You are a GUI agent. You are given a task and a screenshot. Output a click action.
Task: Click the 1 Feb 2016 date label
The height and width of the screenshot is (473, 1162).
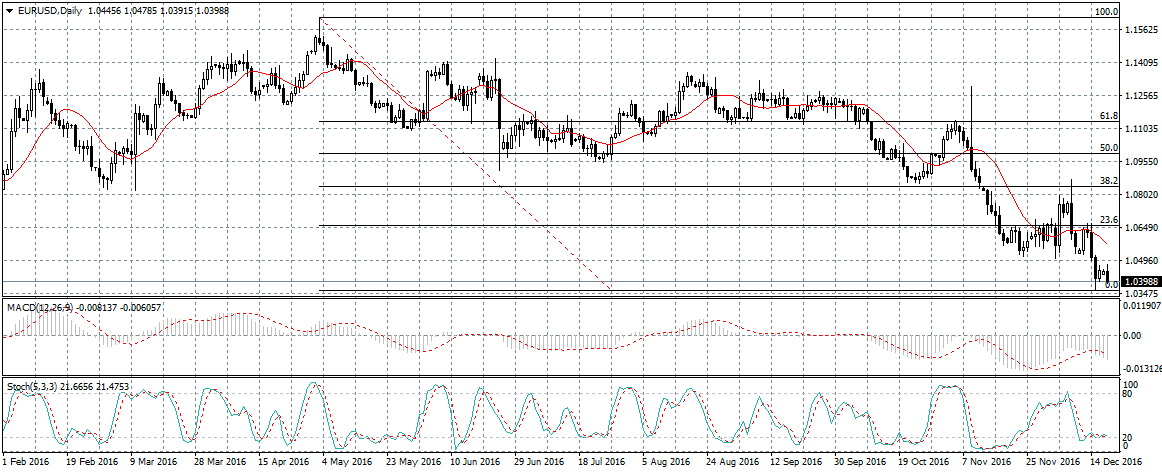point(26,463)
